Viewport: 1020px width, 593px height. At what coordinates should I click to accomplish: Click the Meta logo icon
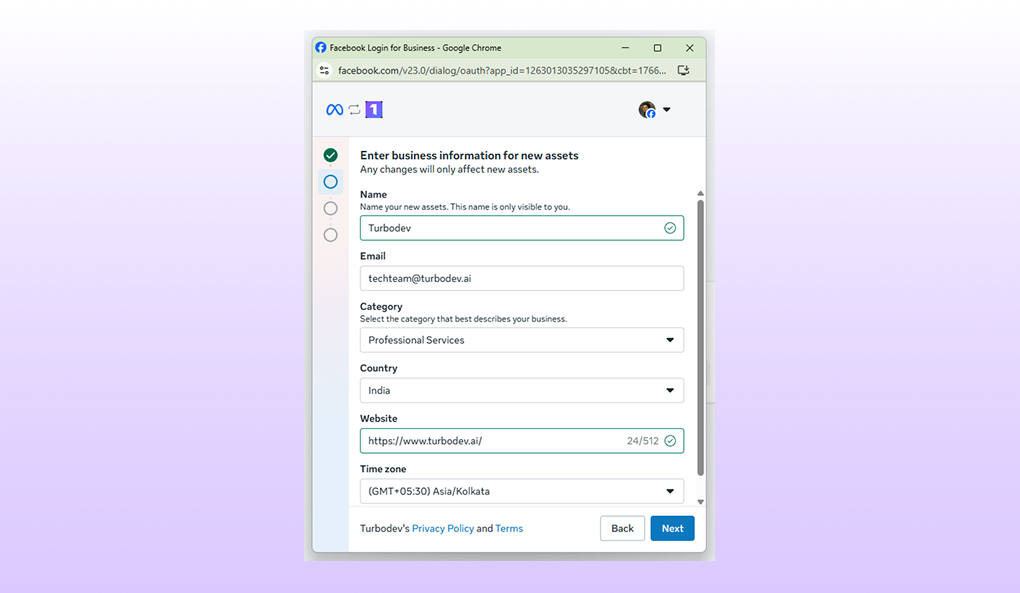point(334,110)
